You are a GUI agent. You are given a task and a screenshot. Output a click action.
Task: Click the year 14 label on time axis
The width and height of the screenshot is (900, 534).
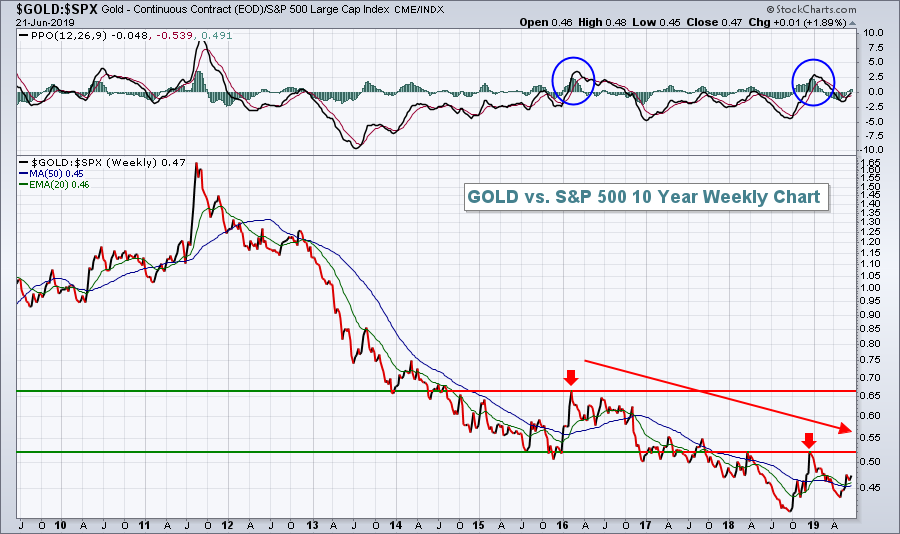tap(395, 525)
